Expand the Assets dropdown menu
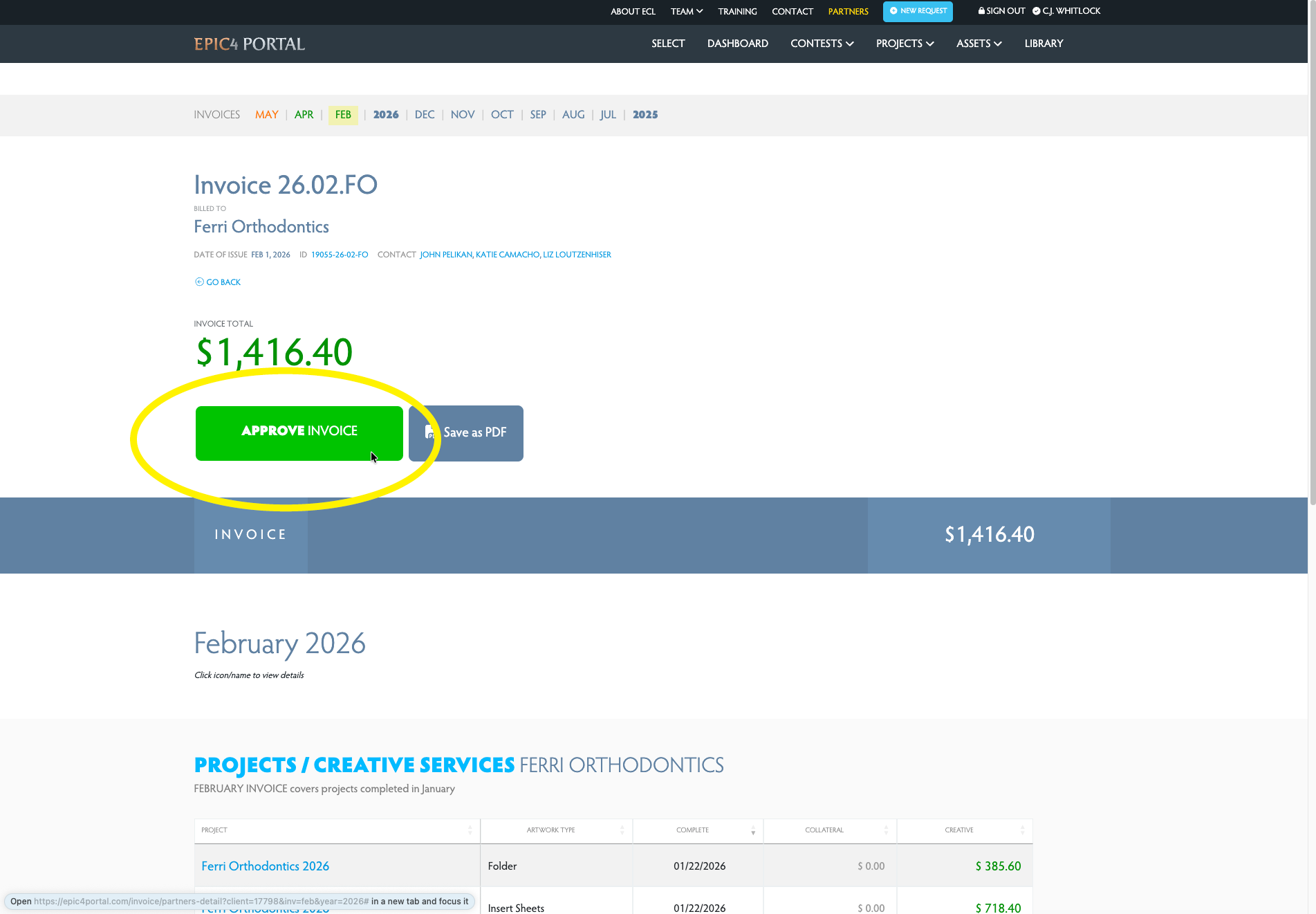This screenshot has height=914, width=1316. click(979, 44)
